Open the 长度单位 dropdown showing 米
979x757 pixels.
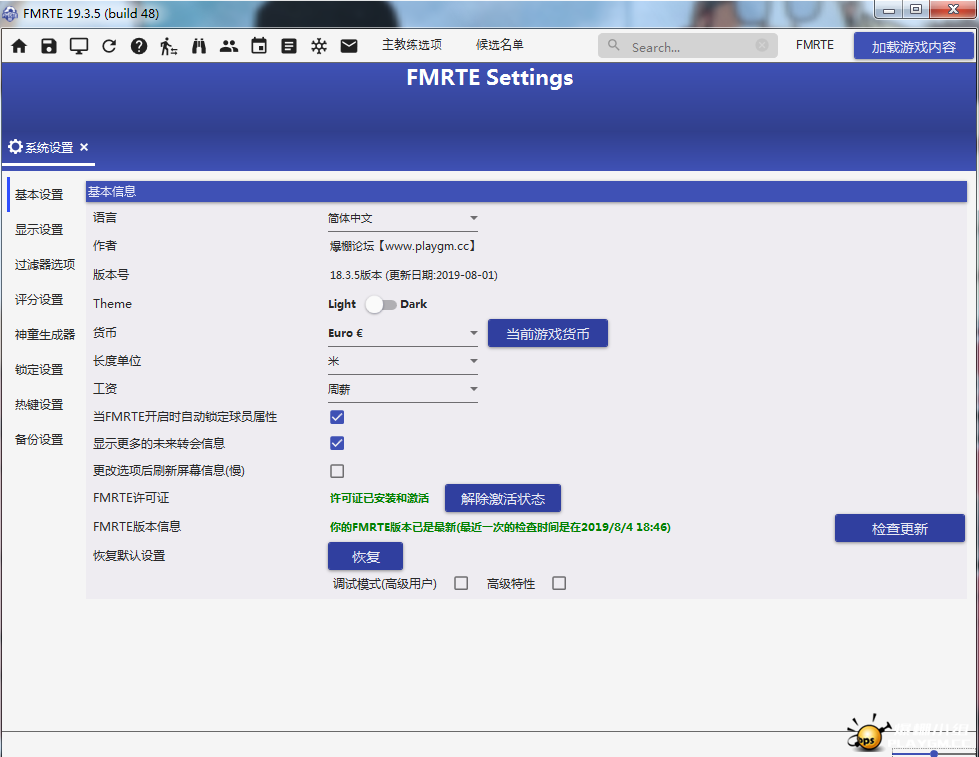click(403, 362)
